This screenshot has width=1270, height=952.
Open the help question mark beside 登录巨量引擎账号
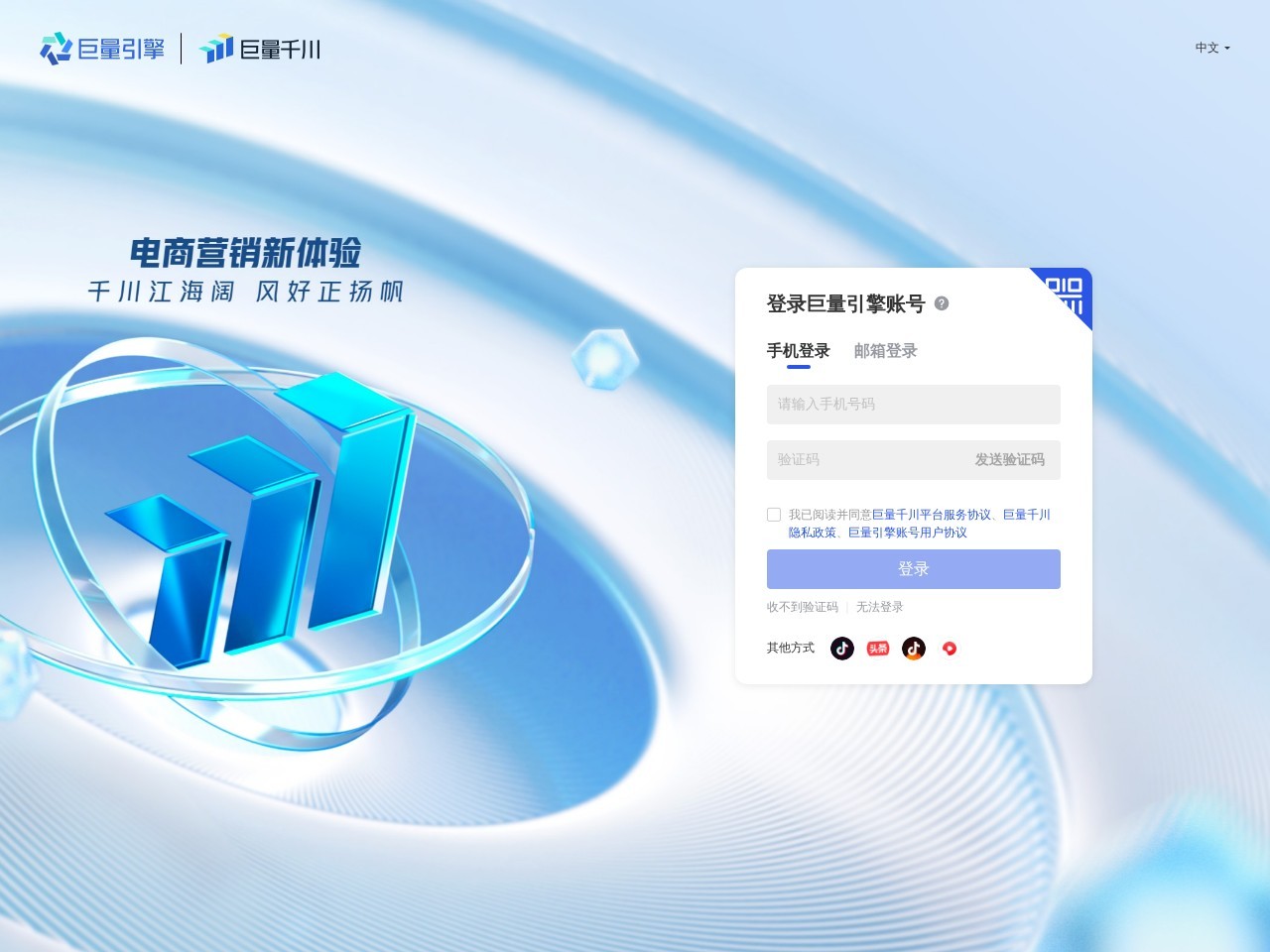[x=942, y=303]
